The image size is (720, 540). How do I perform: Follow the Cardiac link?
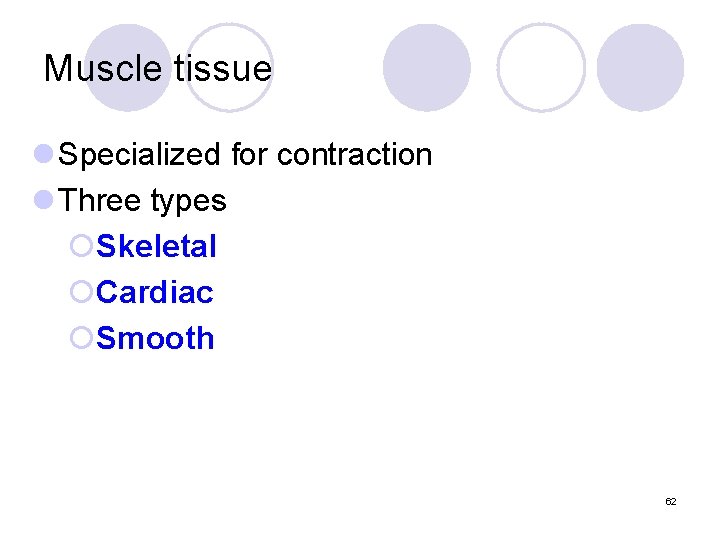155,292
